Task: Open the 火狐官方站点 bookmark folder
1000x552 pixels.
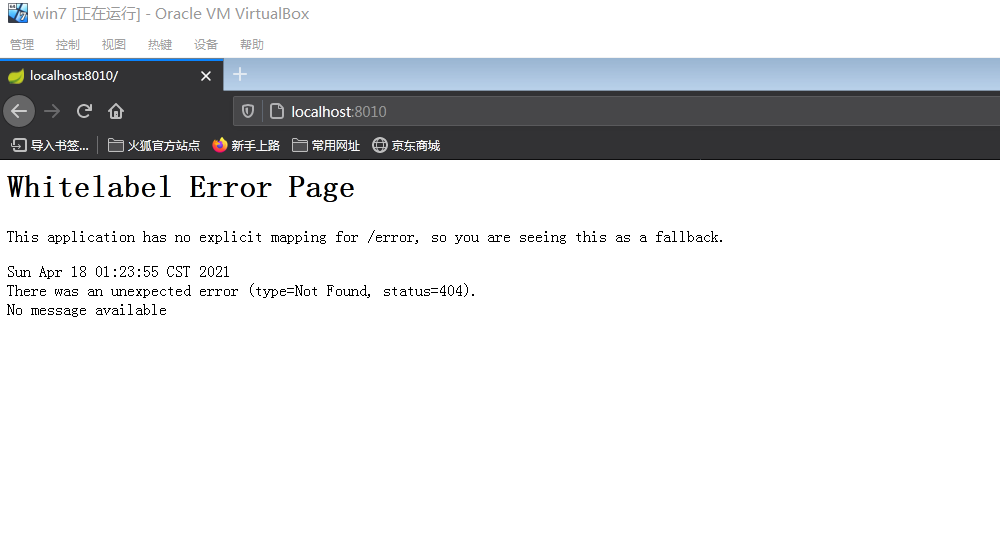Action: (x=154, y=145)
